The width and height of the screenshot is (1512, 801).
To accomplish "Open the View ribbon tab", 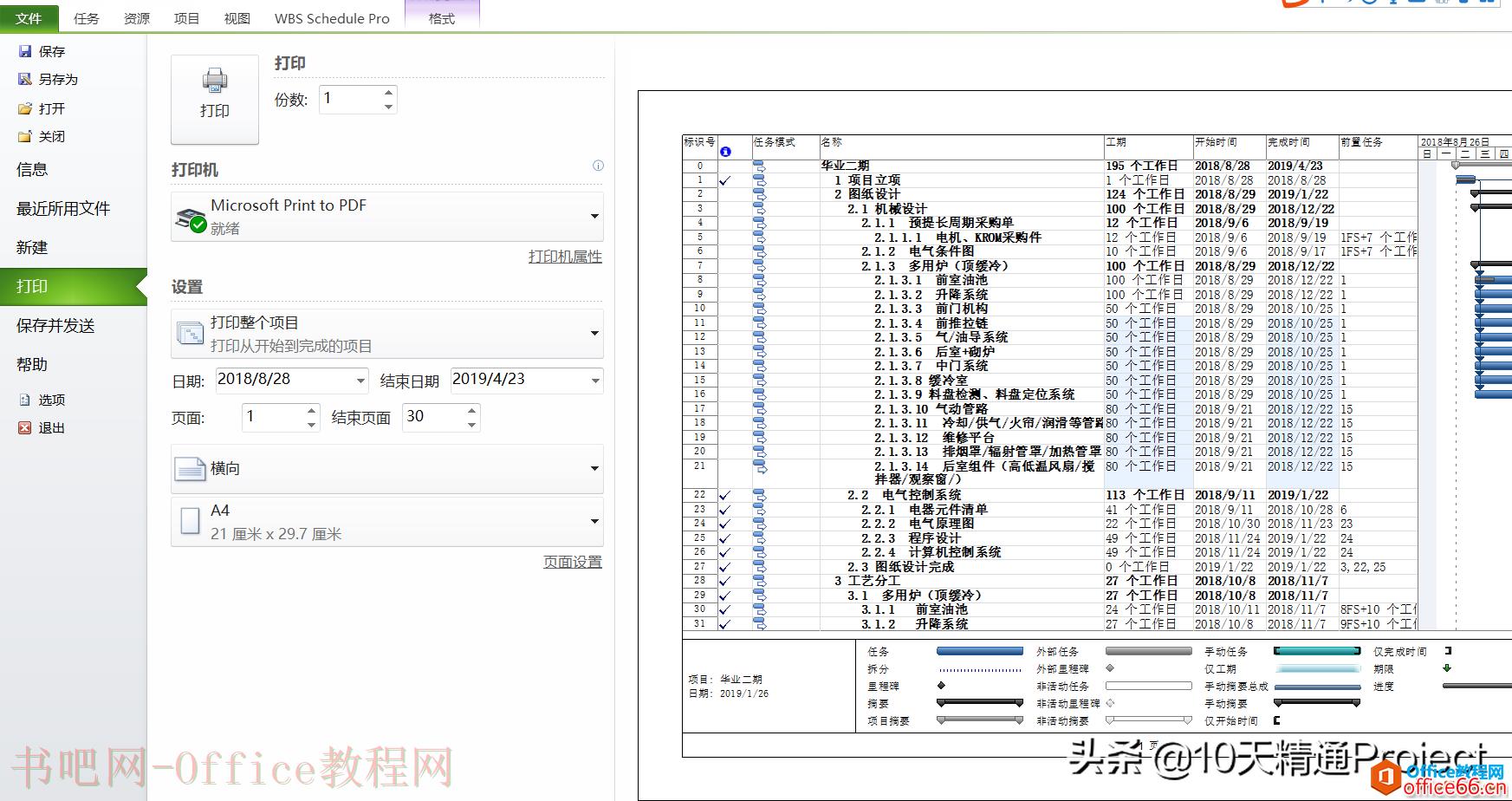I will coord(237,18).
